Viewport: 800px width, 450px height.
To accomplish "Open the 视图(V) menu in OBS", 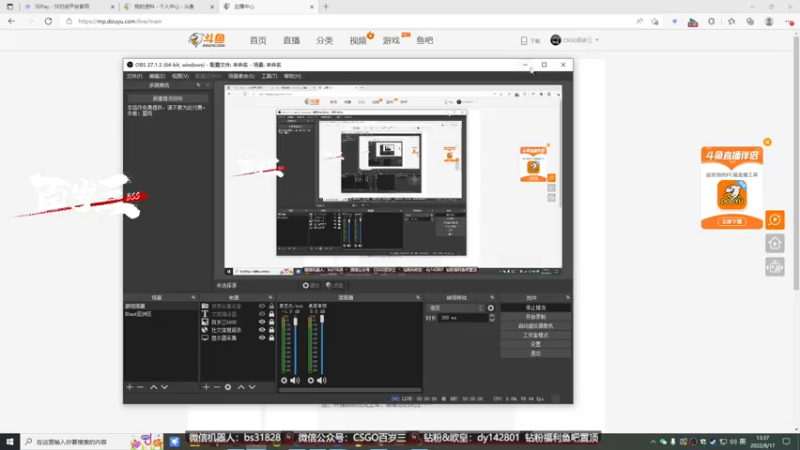I will pyautogui.click(x=180, y=76).
